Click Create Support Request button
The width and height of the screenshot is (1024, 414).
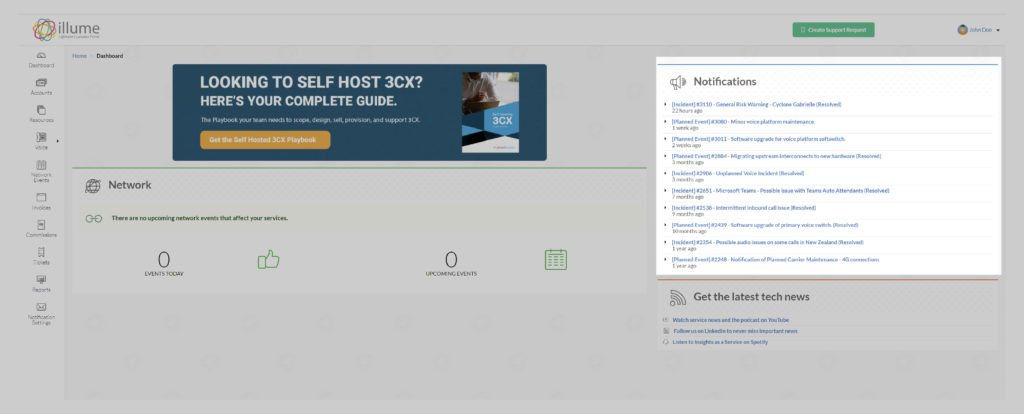(x=833, y=30)
